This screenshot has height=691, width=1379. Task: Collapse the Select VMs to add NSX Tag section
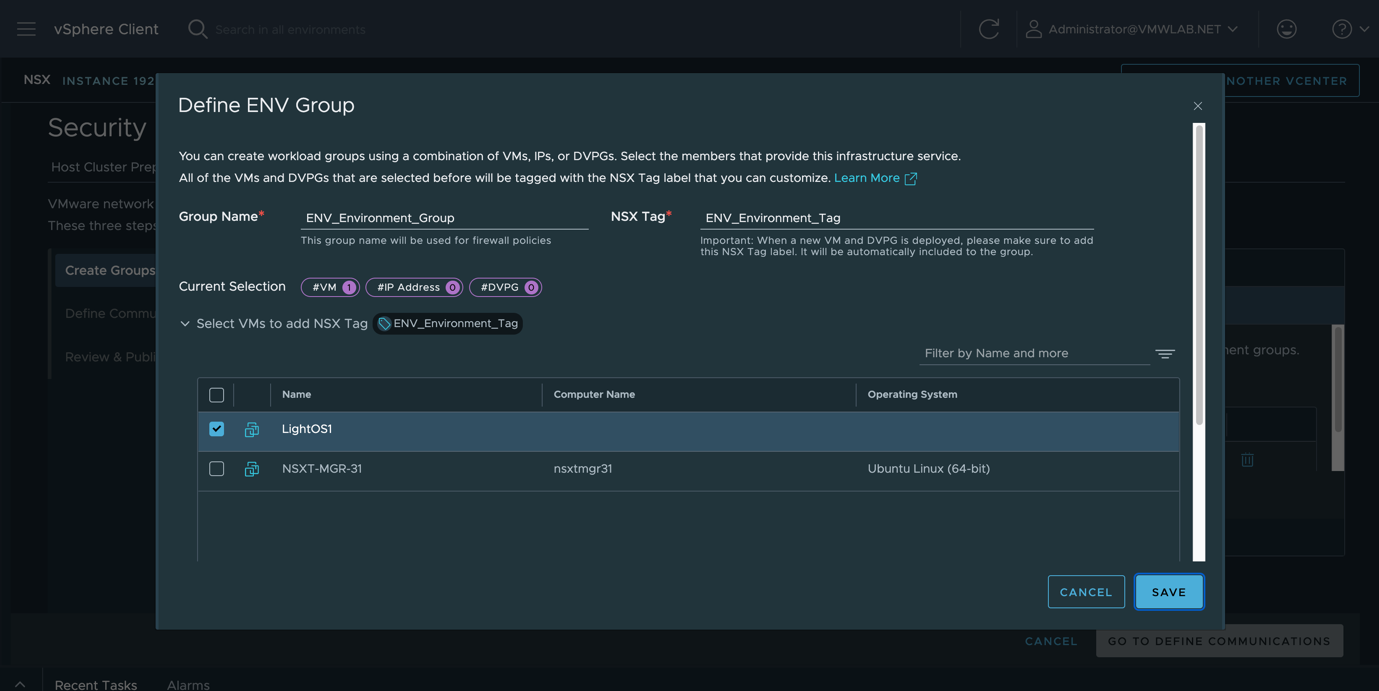point(185,324)
